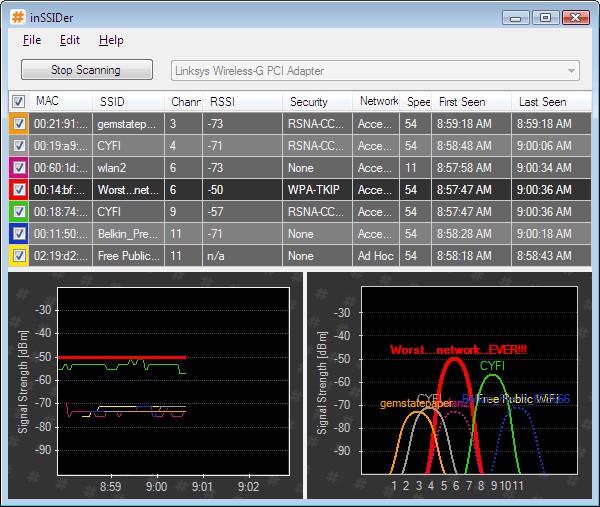Open the Linksys Wireless-G adapter dropdown
Image resolution: width=600 pixels, height=507 pixels.
(375, 71)
